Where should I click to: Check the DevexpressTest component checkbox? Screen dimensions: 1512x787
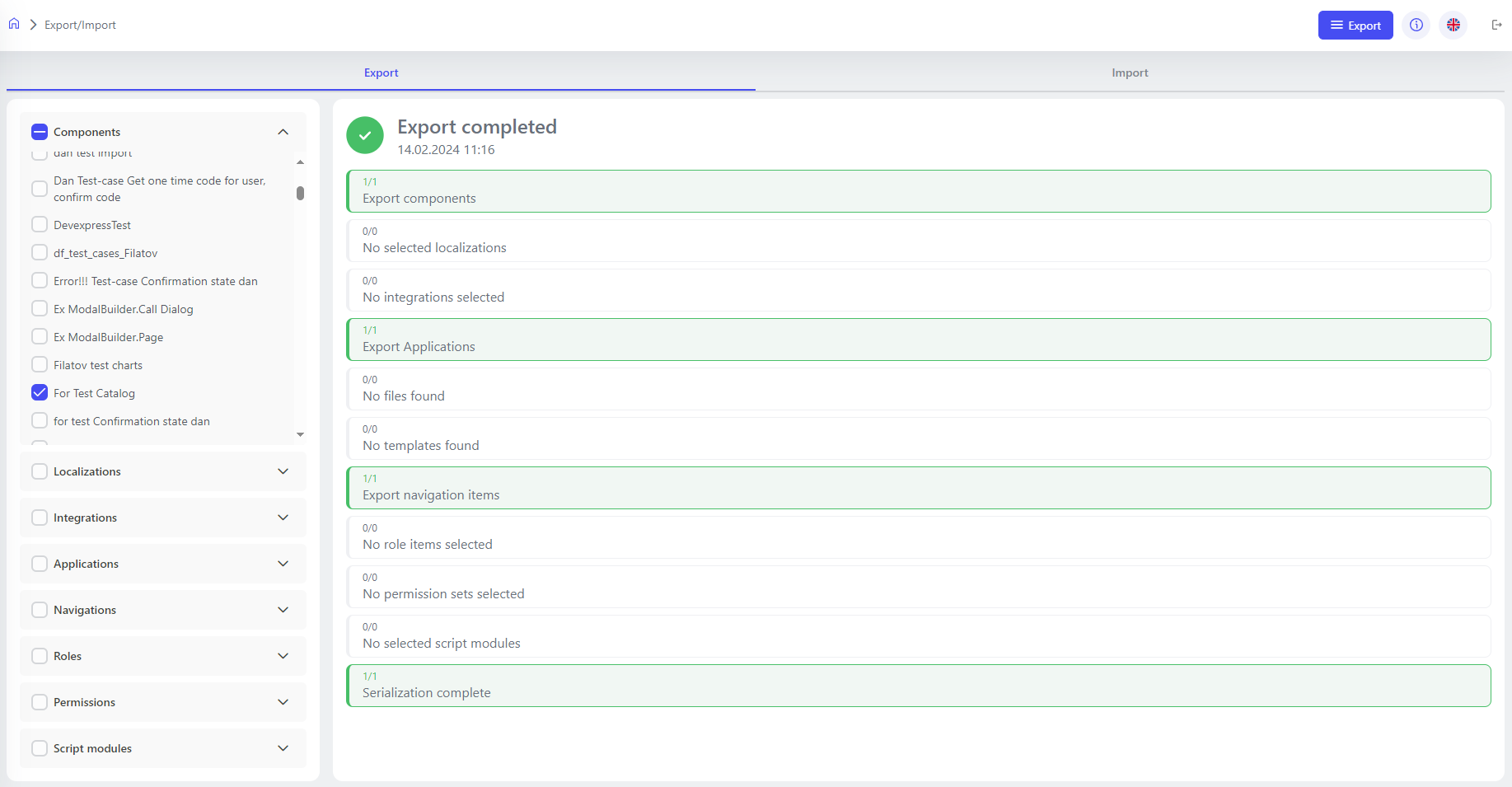40,225
